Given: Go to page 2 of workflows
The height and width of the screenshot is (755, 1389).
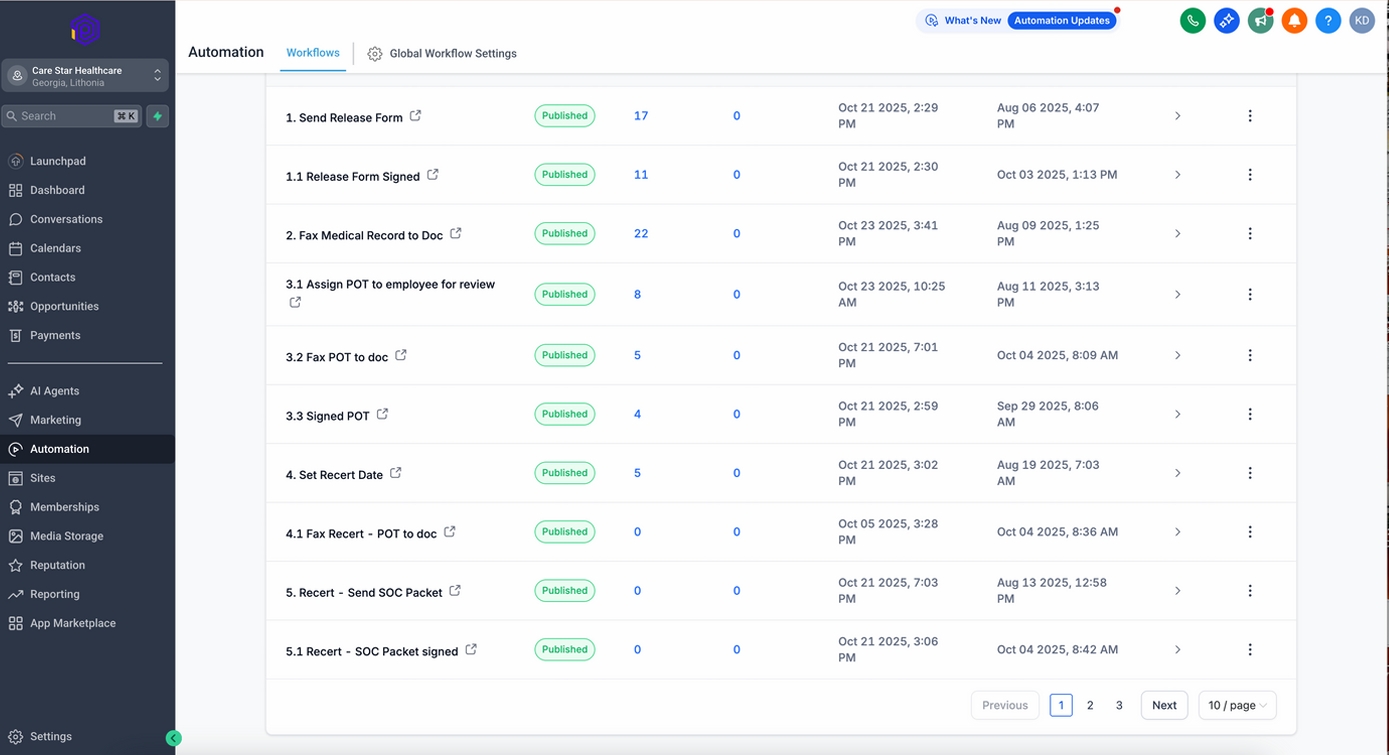Looking at the screenshot, I should click(1090, 705).
